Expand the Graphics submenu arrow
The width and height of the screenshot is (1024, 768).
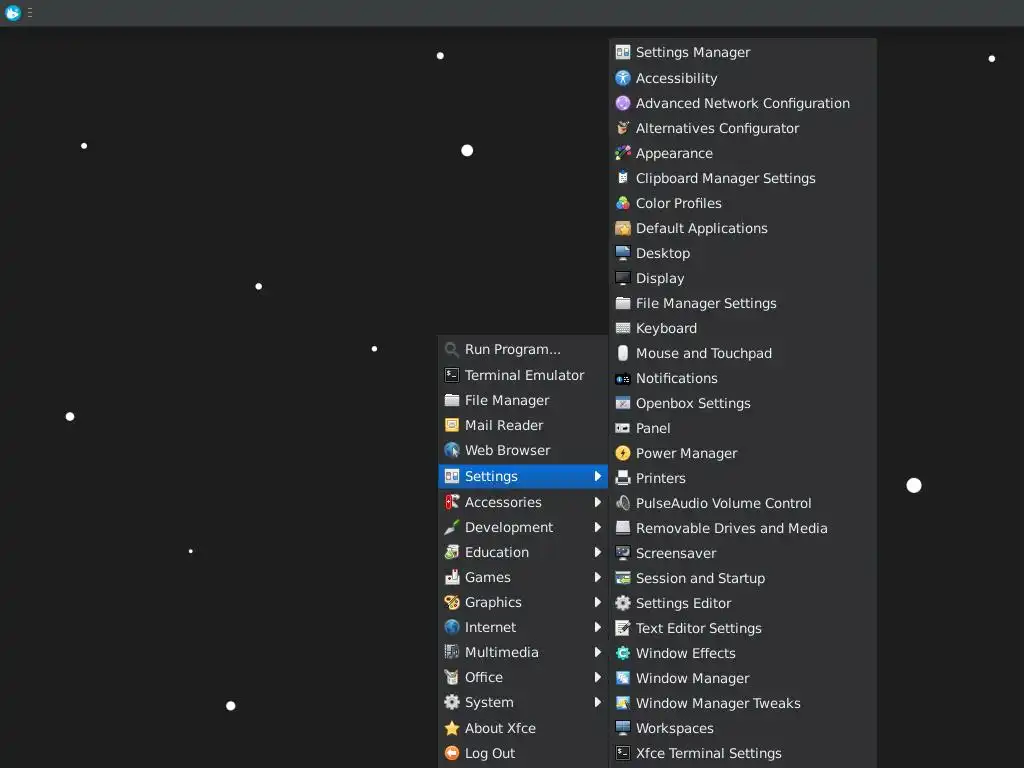[x=597, y=602]
